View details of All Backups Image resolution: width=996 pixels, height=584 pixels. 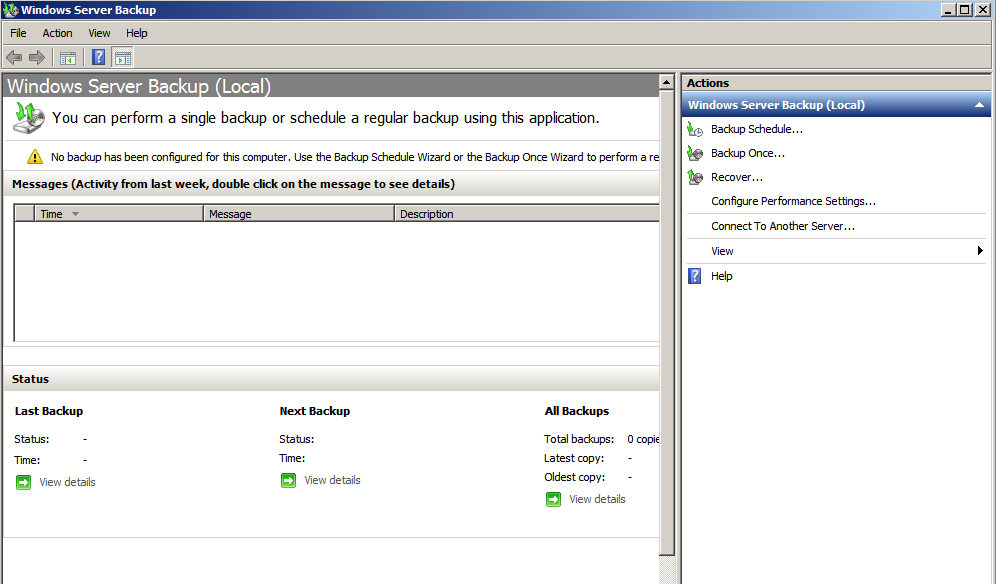tap(597, 499)
